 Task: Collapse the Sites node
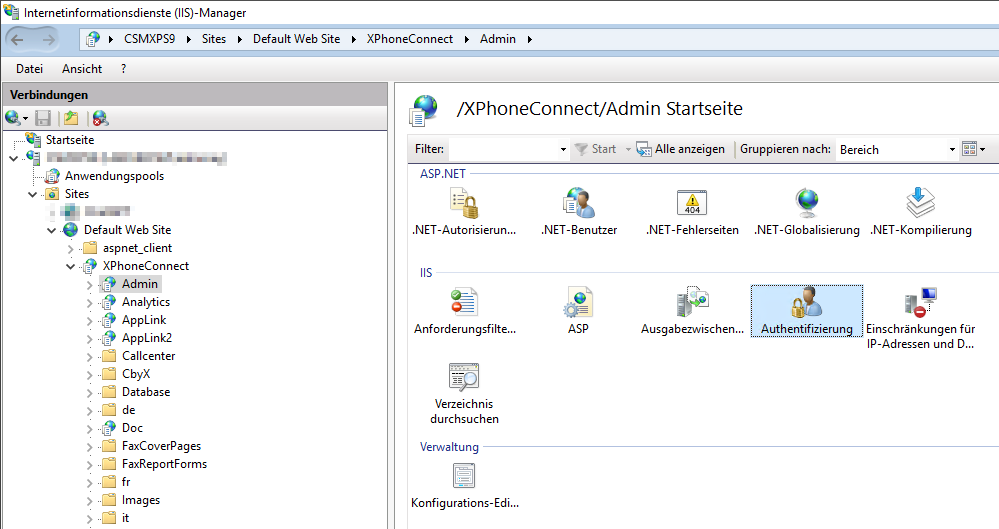tap(32, 194)
